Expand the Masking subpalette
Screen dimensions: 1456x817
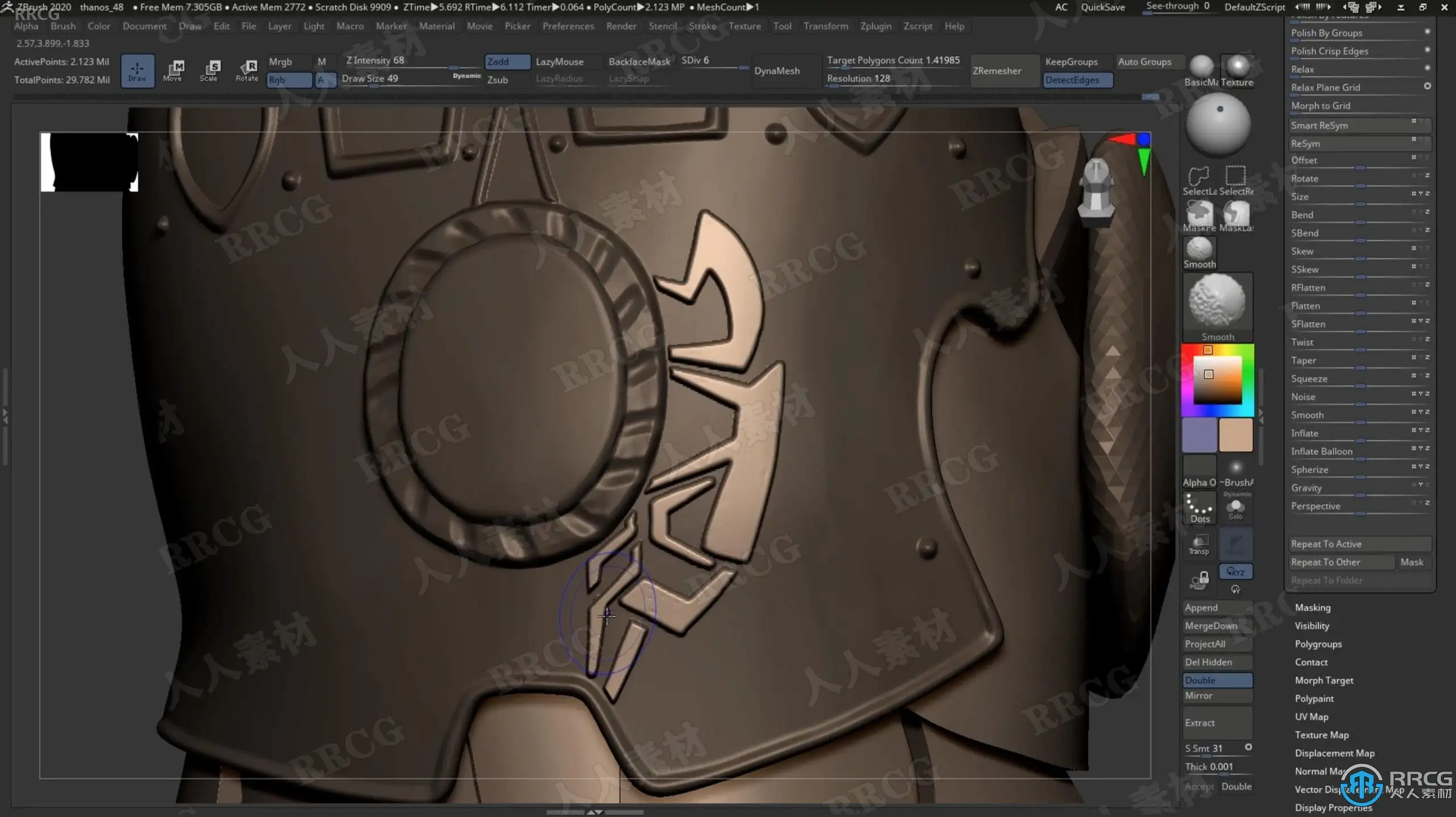pyautogui.click(x=1313, y=607)
